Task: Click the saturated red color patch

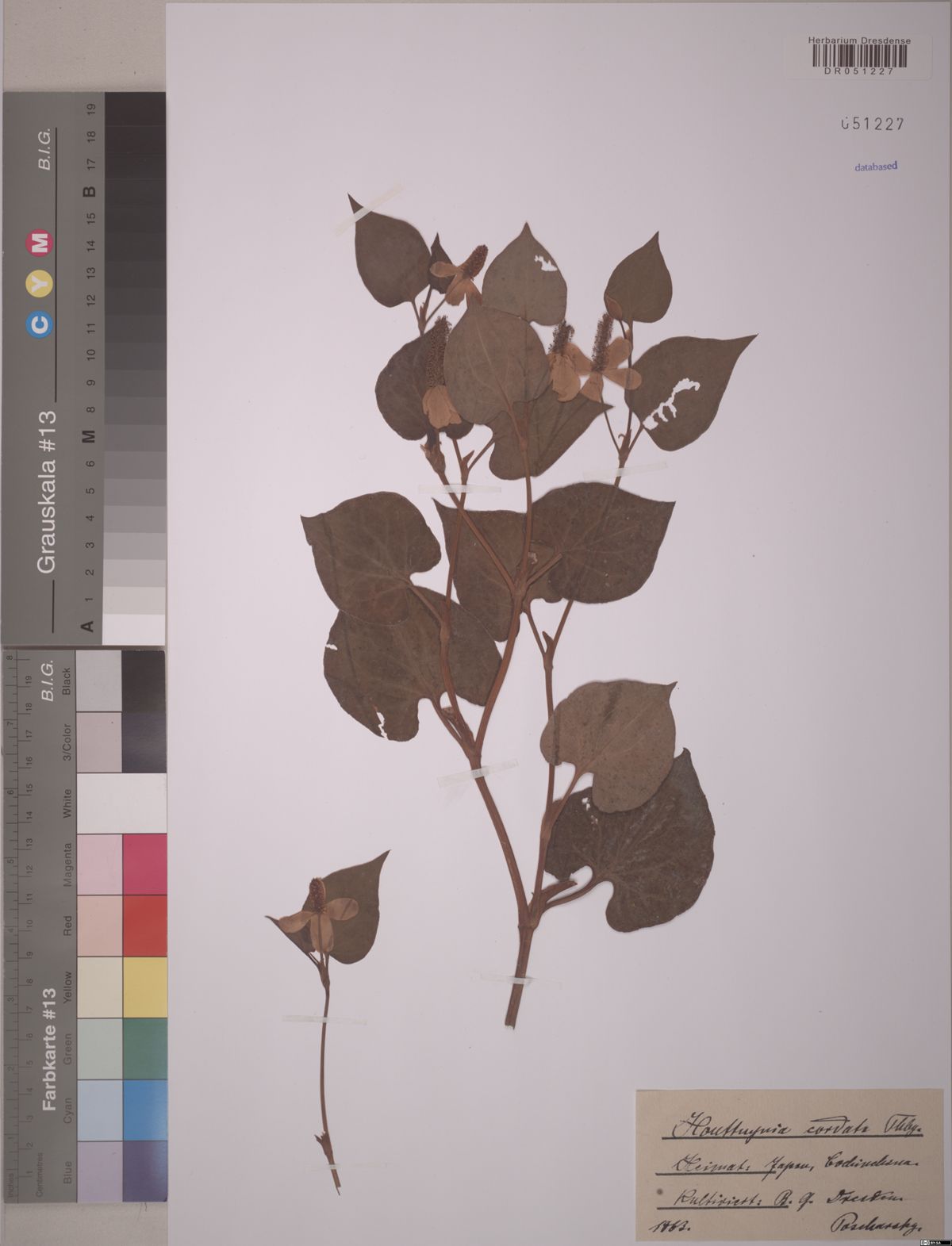Action: click(144, 926)
